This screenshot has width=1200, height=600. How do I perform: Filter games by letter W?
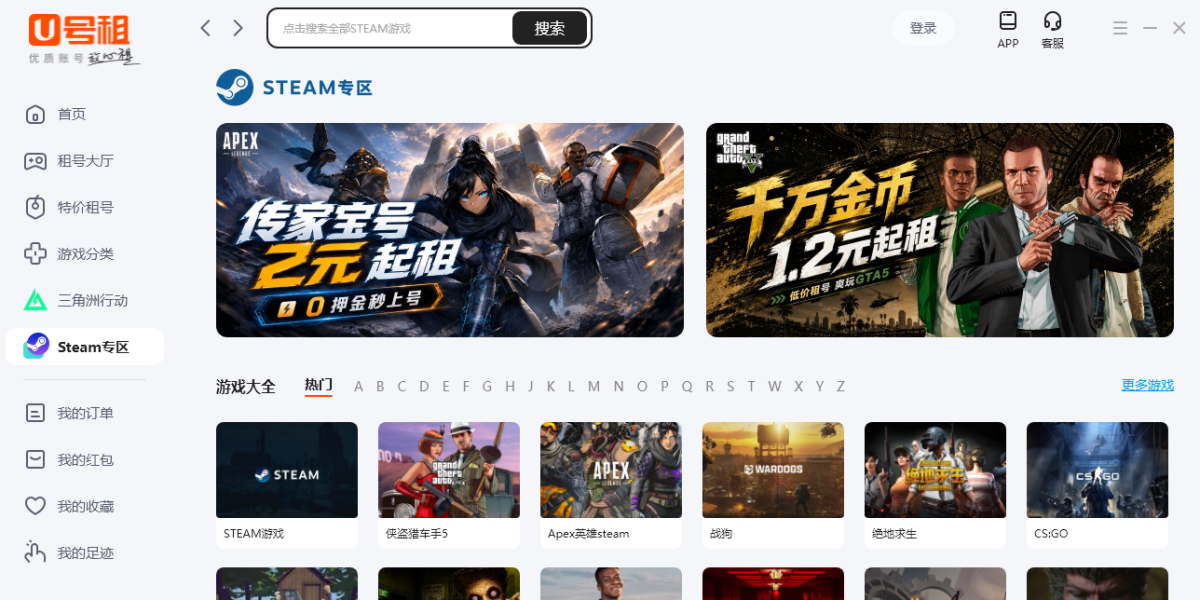[775, 386]
